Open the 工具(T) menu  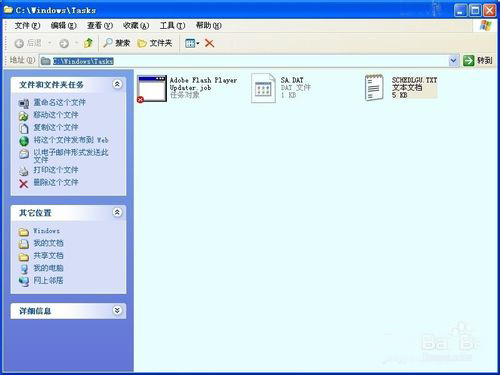(172, 25)
